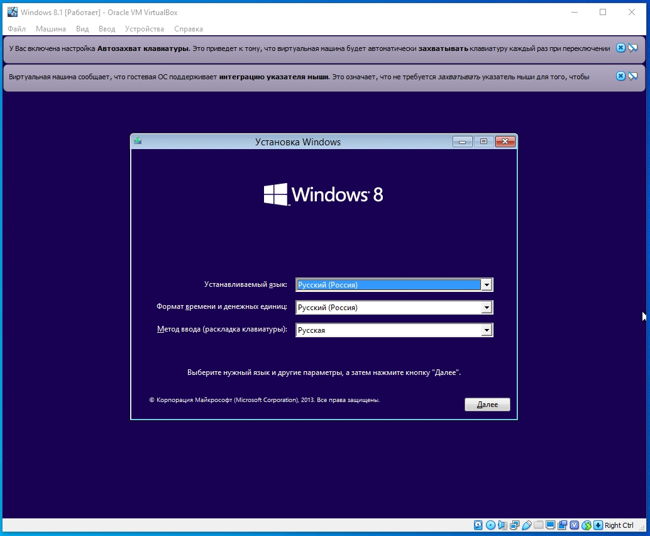650x536 pixels.
Task: Expand the keyboard layout dropdown arrow
Action: pos(486,330)
